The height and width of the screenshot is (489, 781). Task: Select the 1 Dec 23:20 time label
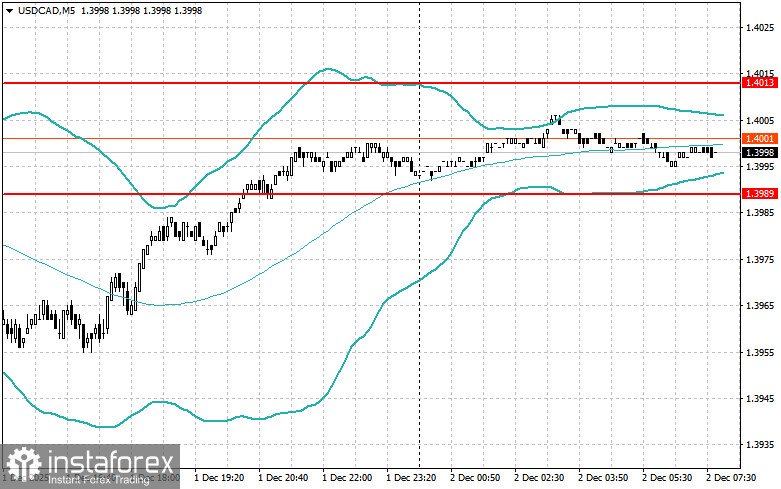tap(411, 478)
